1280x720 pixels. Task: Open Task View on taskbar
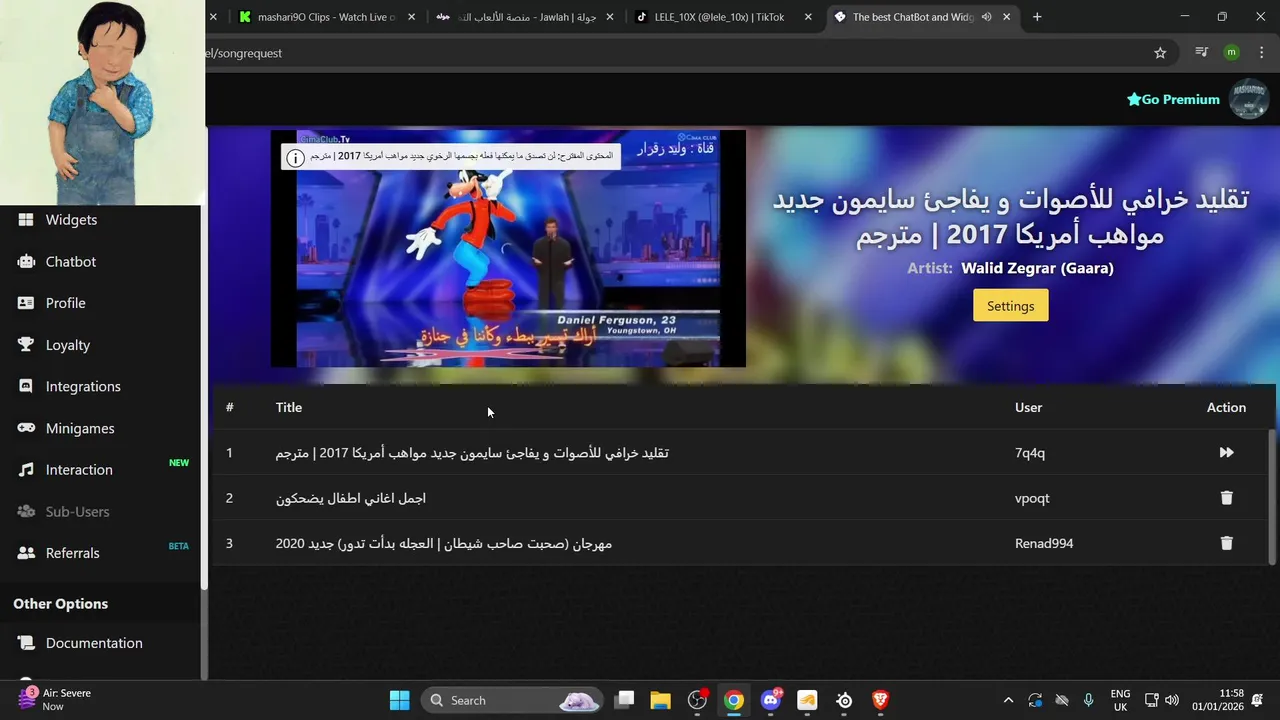624,700
